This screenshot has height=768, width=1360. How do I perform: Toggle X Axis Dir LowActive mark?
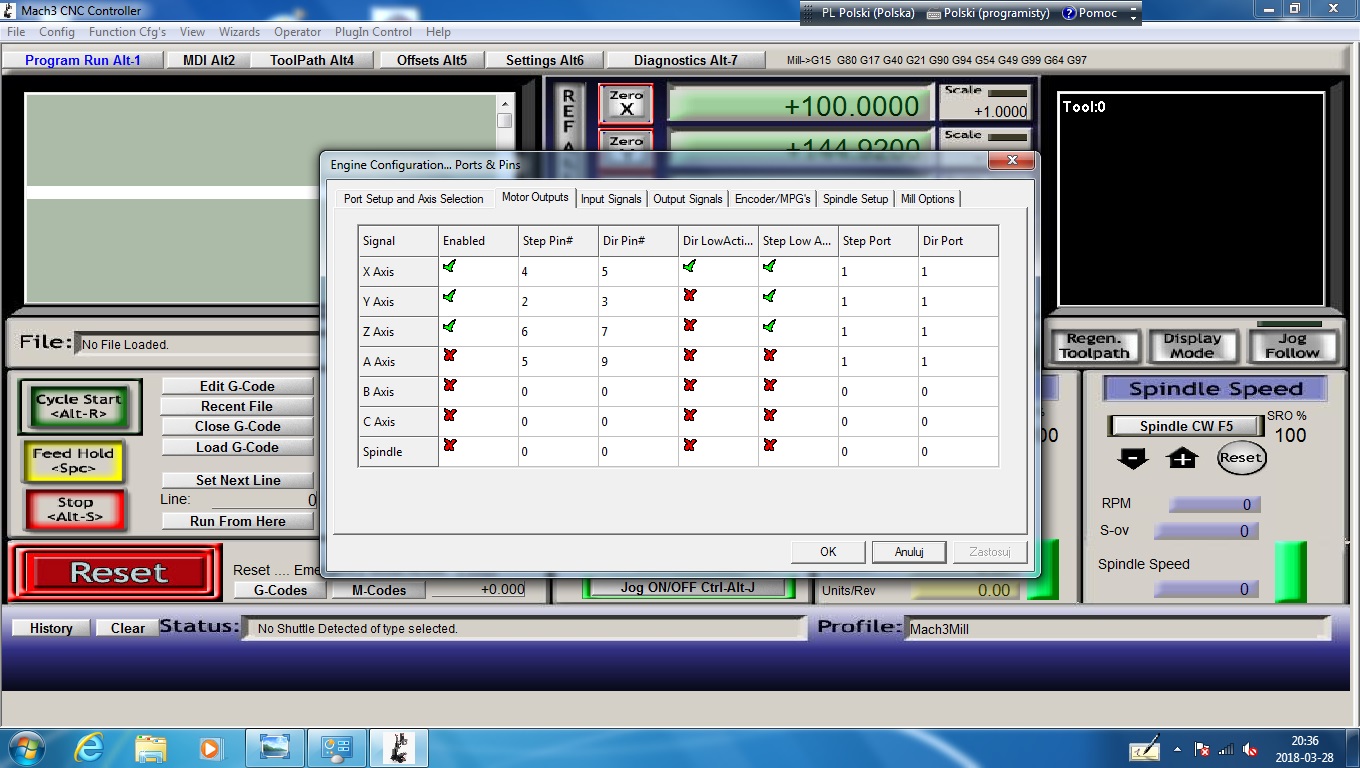690,266
